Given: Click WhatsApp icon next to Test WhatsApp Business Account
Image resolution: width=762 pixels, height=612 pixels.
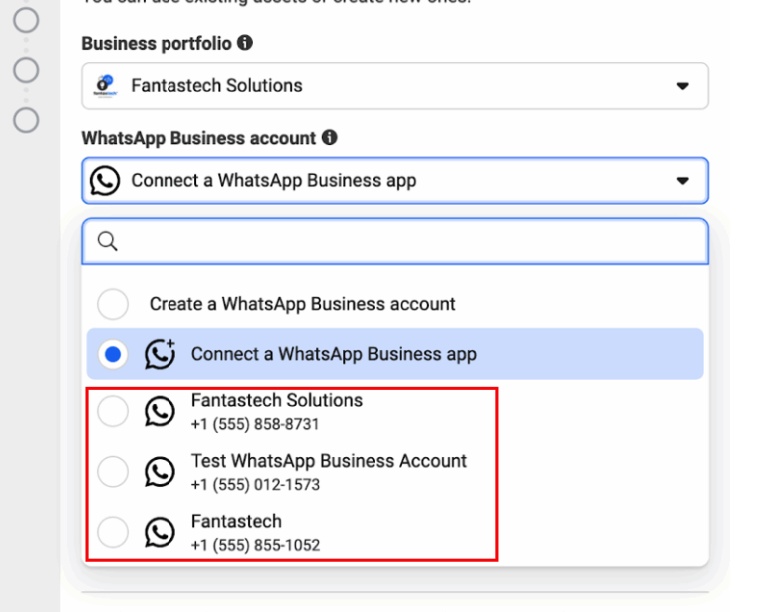Looking at the screenshot, I should 159,472.
